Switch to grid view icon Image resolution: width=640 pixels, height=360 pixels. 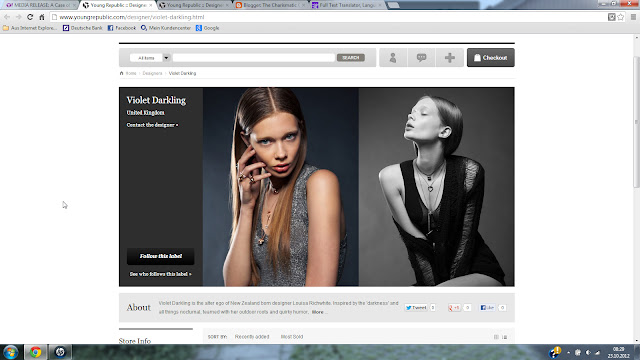coord(496,337)
